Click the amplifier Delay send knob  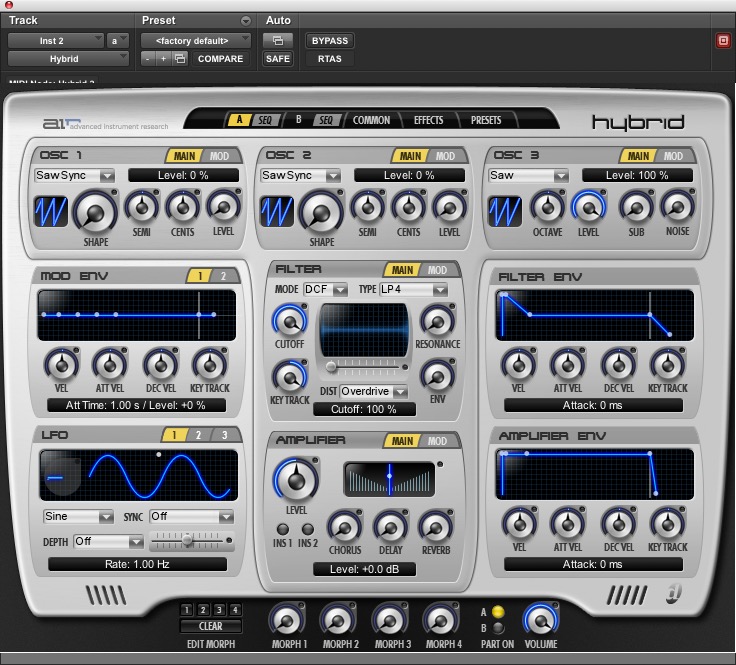(391, 527)
